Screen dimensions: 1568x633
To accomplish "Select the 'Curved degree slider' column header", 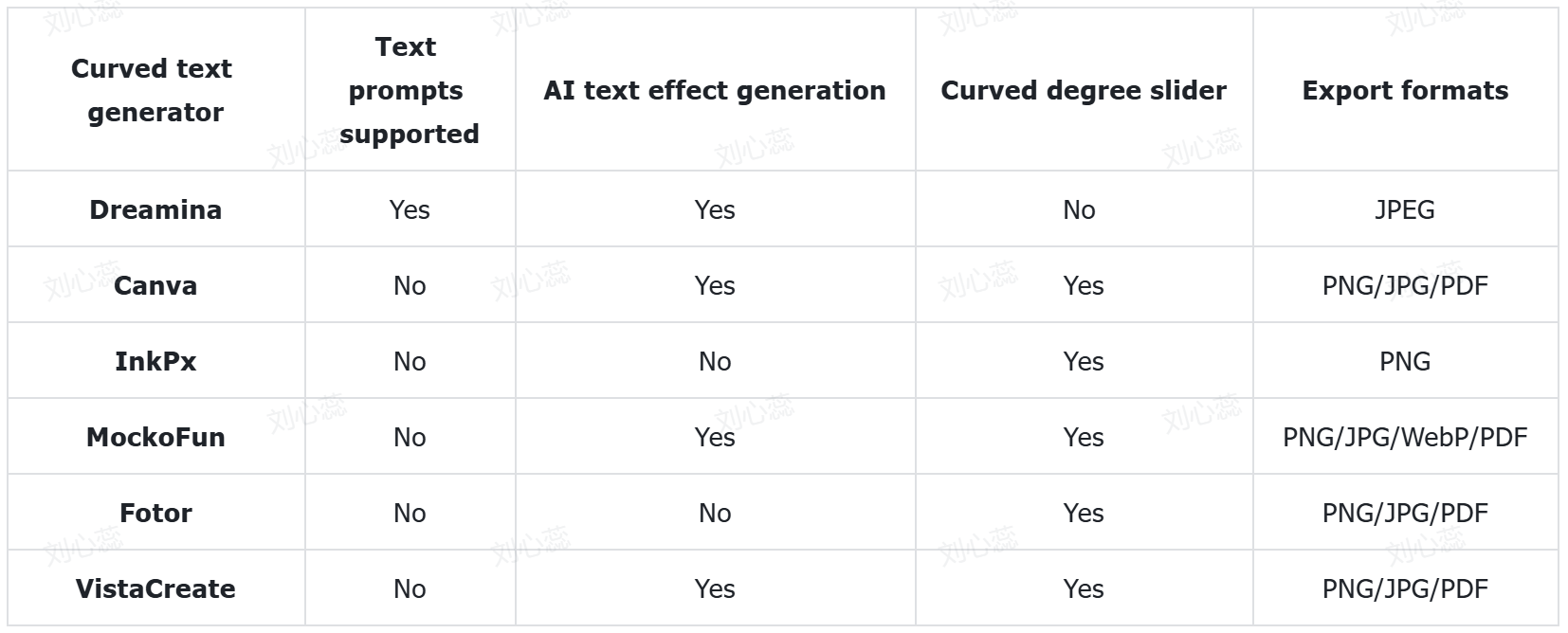I will (x=1083, y=90).
